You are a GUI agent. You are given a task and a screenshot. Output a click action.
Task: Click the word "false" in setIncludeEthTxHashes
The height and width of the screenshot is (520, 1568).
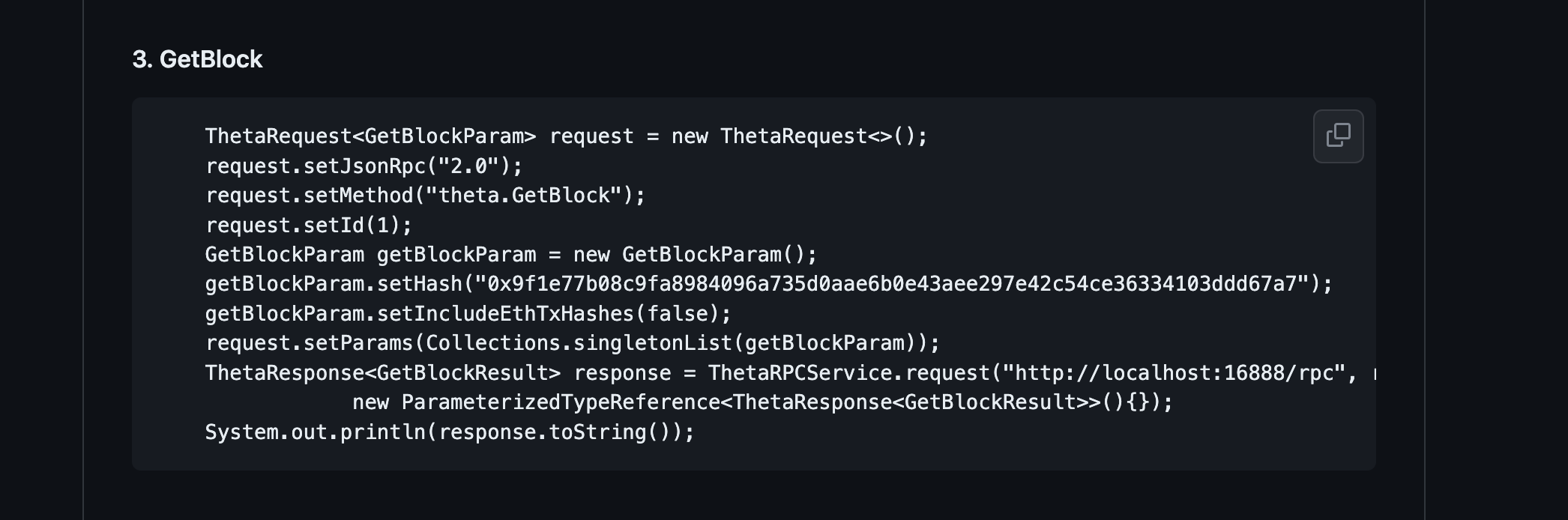678,314
